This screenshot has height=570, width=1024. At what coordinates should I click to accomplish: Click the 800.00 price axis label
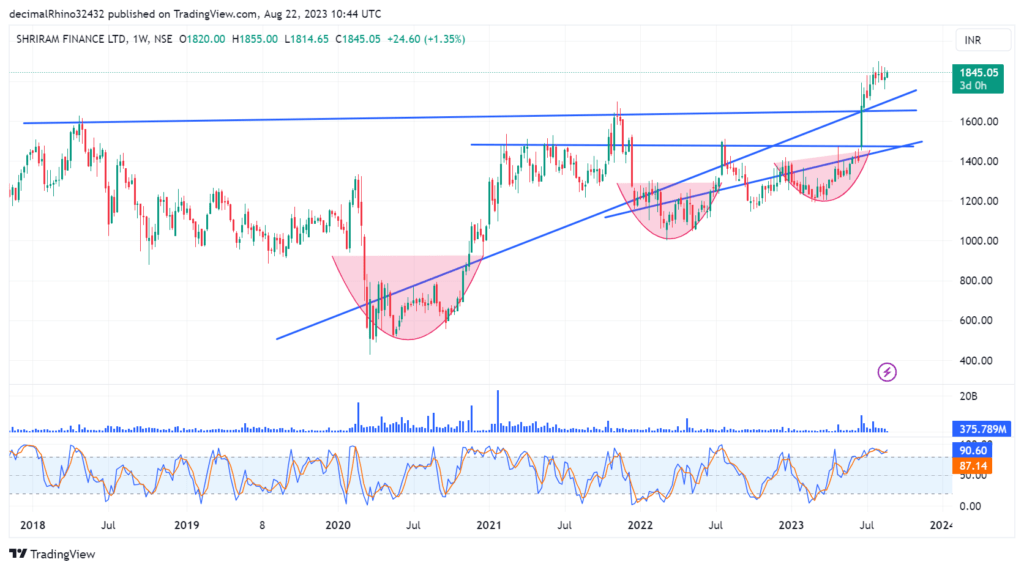(x=976, y=281)
